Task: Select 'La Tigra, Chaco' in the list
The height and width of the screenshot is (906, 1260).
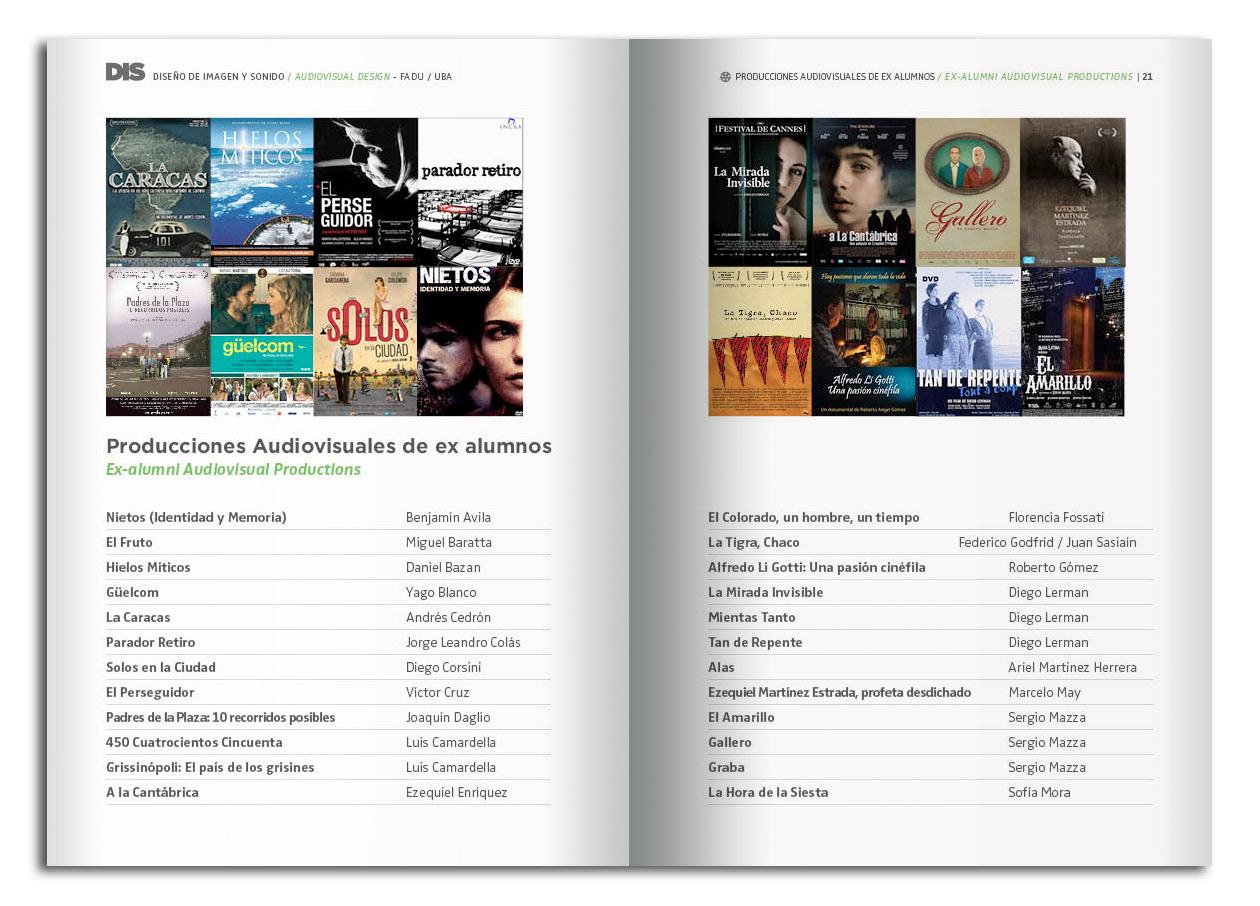Action: coord(754,542)
